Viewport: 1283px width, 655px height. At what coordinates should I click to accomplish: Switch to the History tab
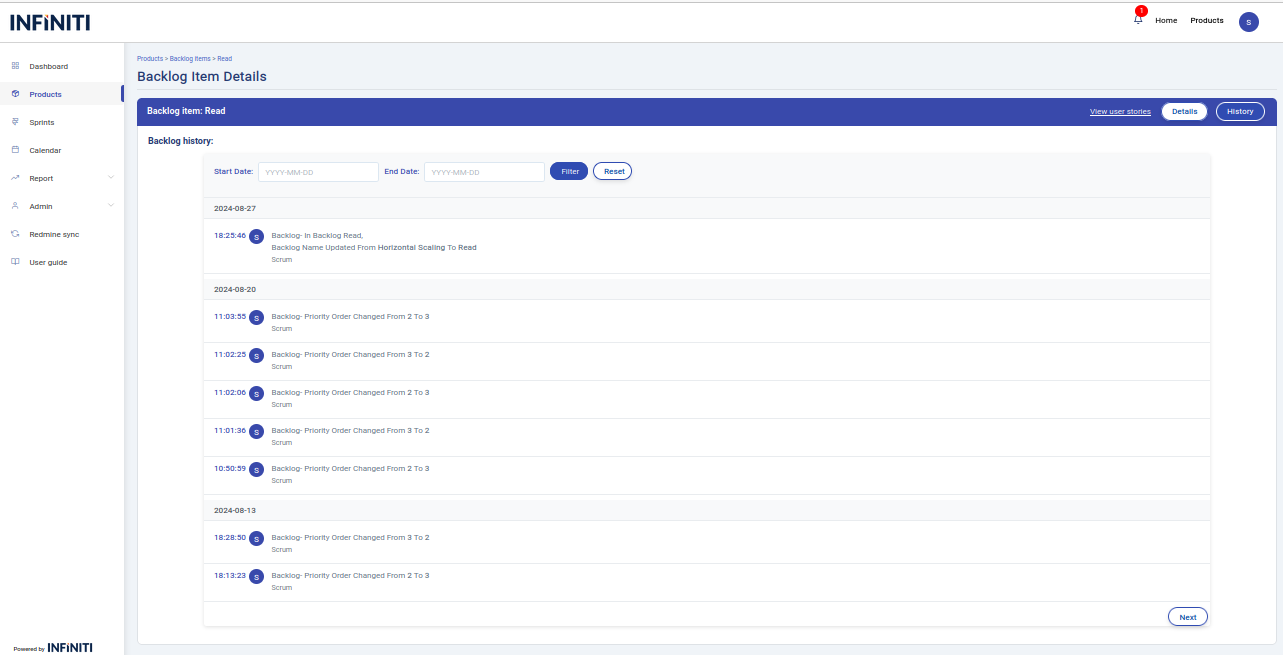(x=1240, y=111)
